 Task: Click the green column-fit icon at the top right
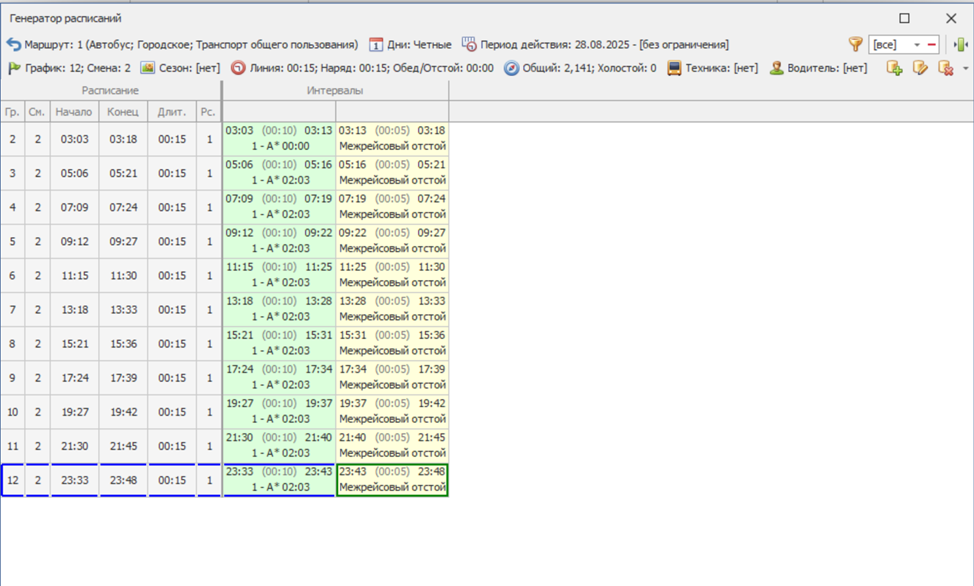coord(961,44)
